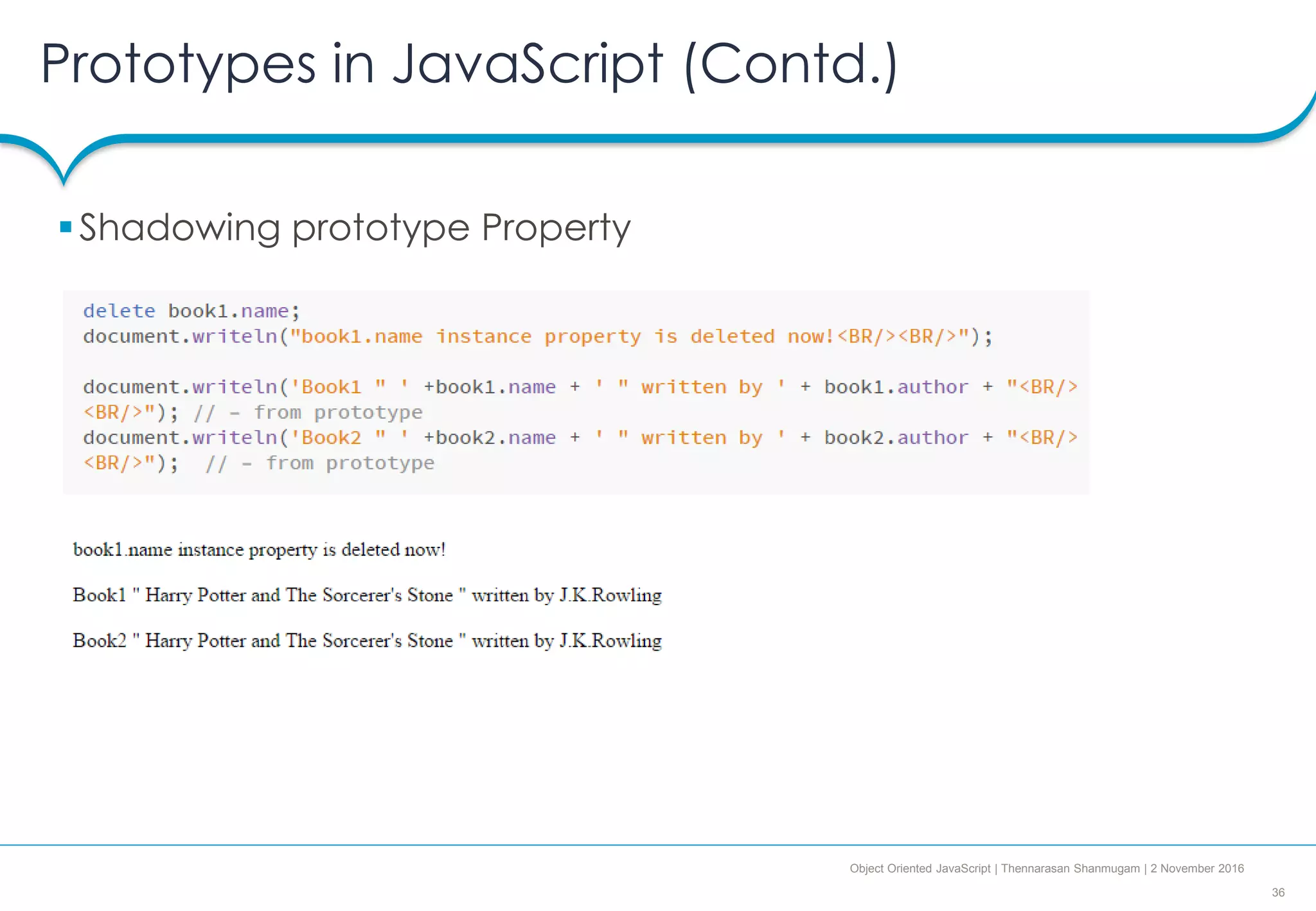
Task: Click the slide number 36
Action: pyautogui.click(x=1278, y=892)
